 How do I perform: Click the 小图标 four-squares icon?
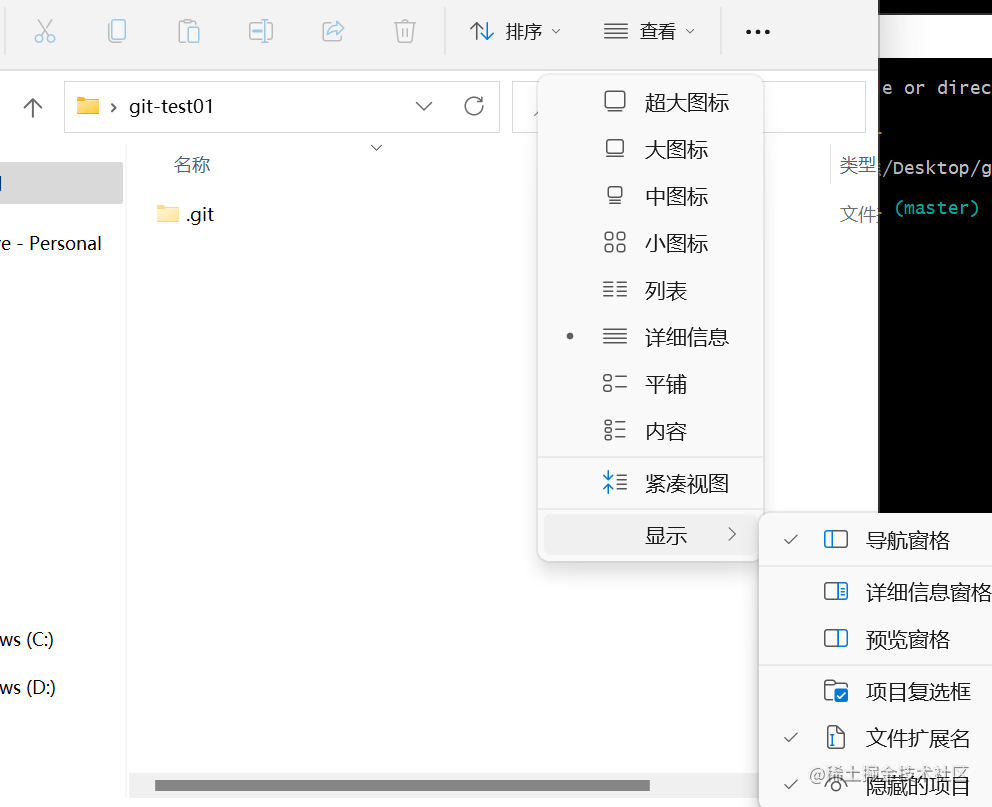tap(615, 242)
